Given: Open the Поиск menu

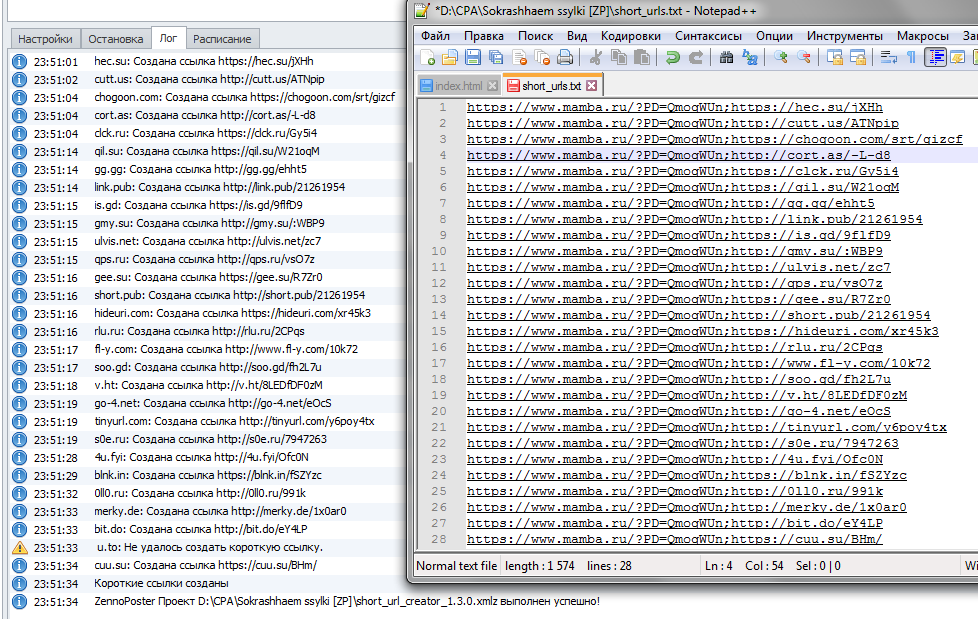Looking at the screenshot, I should pyautogui.click(x=535, y=36).
